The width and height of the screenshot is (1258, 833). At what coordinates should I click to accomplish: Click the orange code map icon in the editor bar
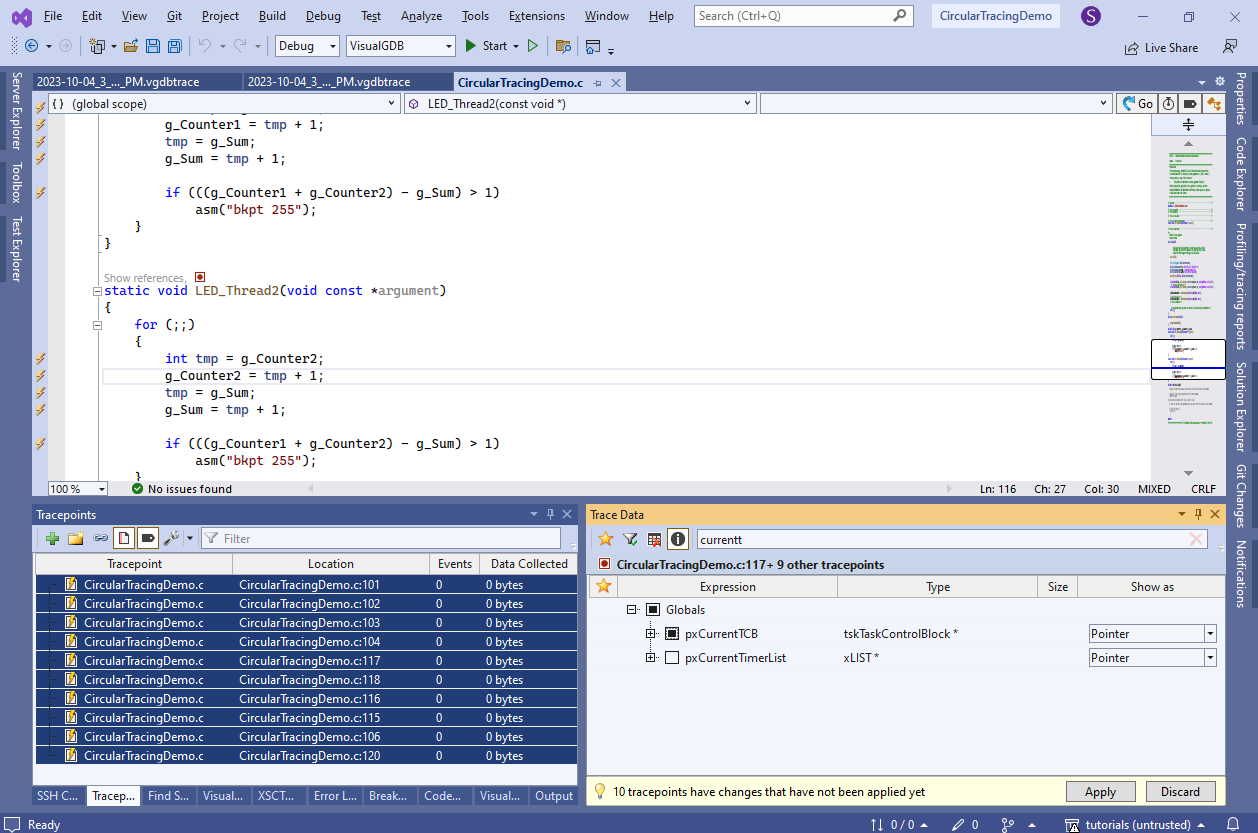(1213, 103)
